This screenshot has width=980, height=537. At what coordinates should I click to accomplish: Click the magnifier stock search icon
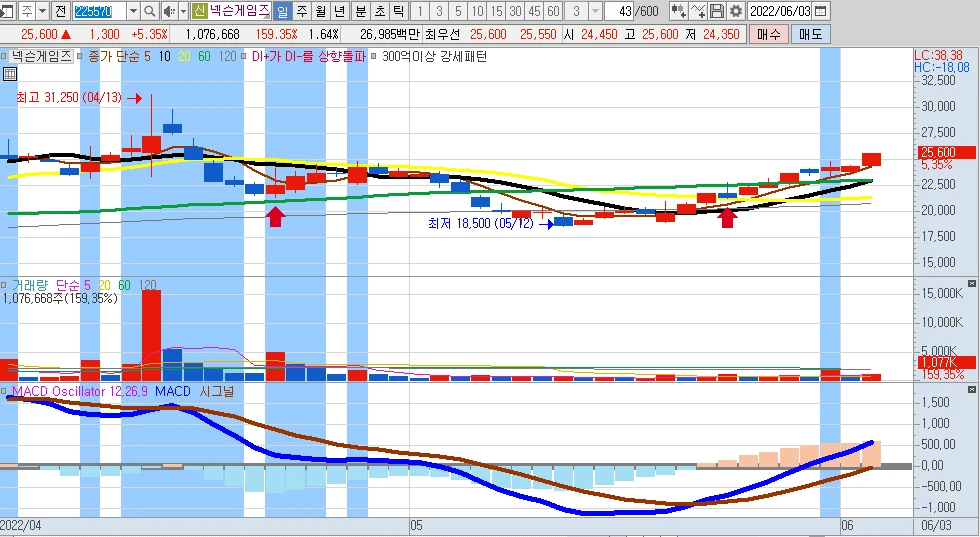point(149,11)
